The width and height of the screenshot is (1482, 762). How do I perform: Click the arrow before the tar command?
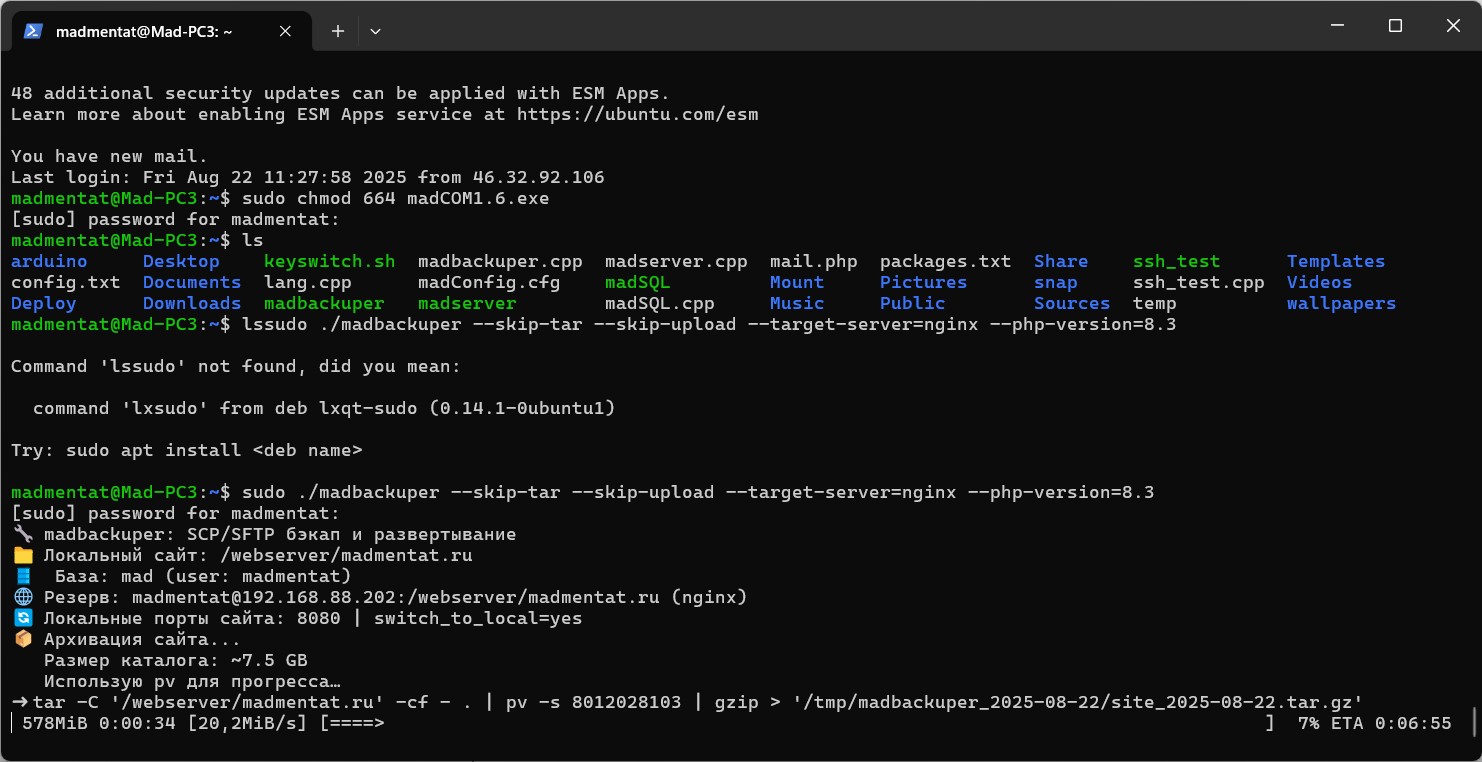coord(20,702)
